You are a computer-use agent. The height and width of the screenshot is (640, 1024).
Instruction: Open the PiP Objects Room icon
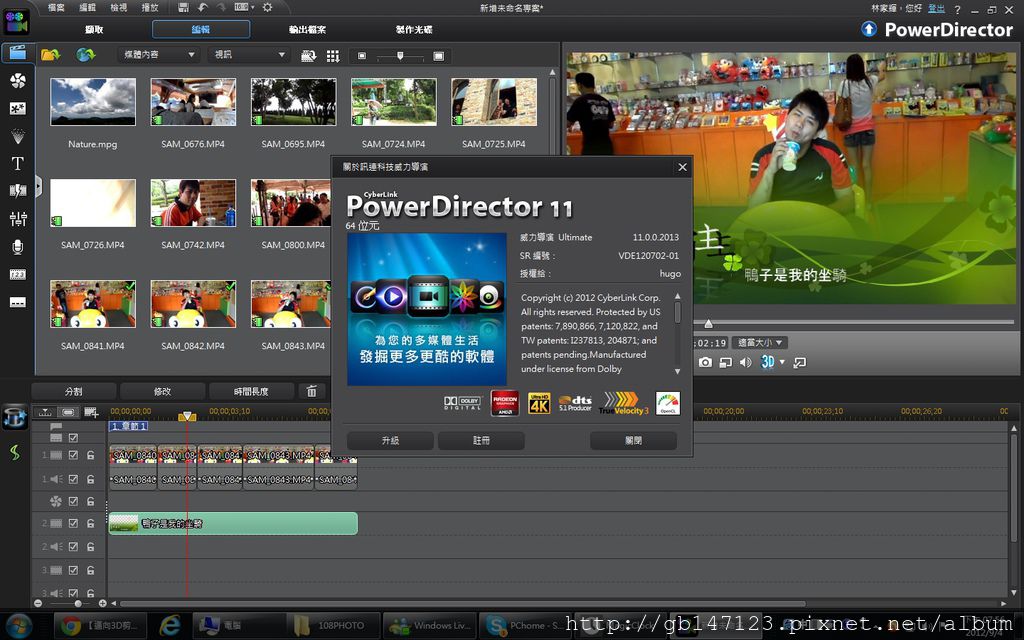coord(18,108)
